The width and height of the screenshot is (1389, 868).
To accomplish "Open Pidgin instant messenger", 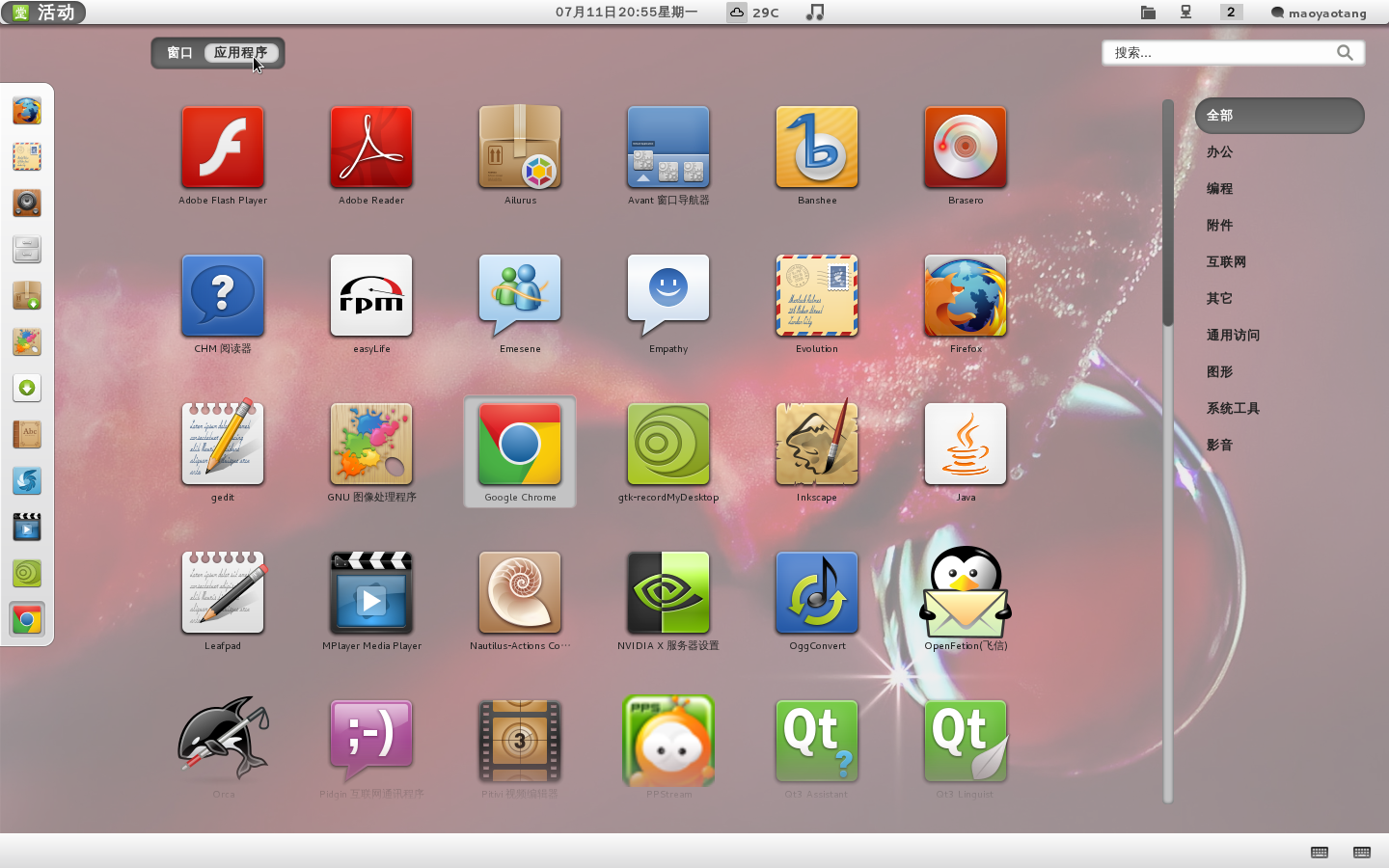I will (371, 742).
